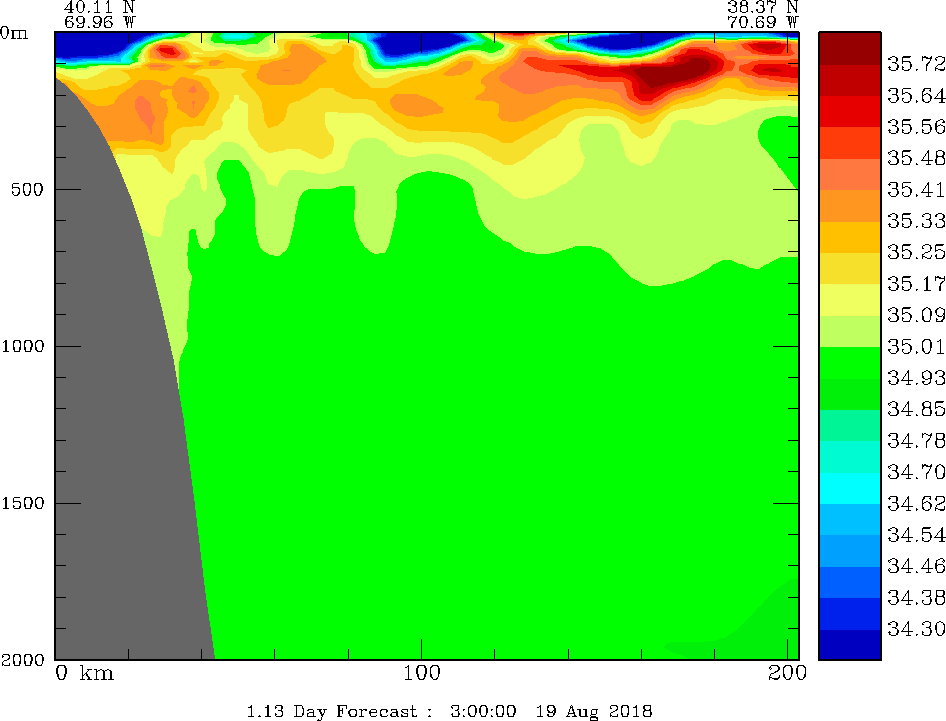Click the 34.85 colorbar label
This screenshot has height=721, width=946.
(x=916, y=409)
